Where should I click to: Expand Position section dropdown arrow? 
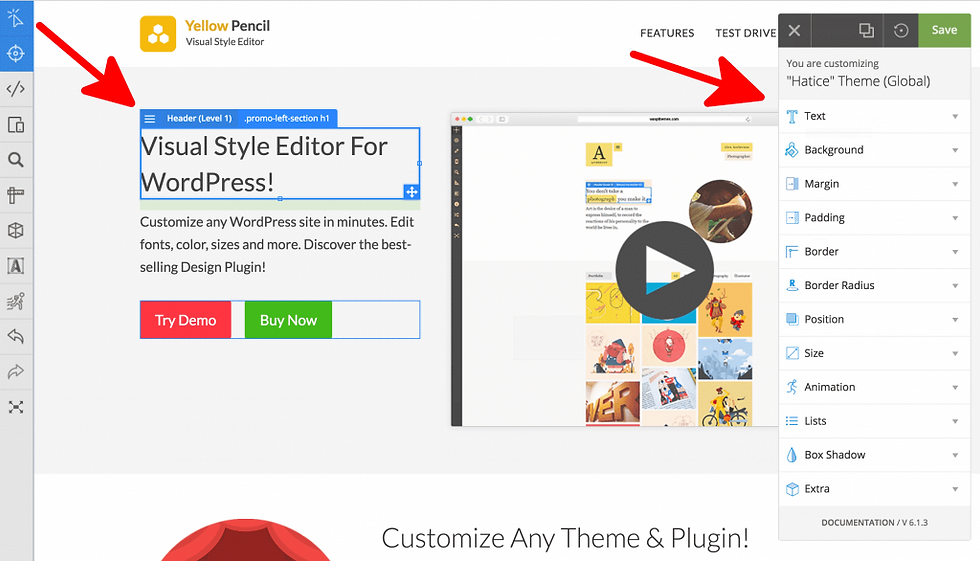point(955,320)
